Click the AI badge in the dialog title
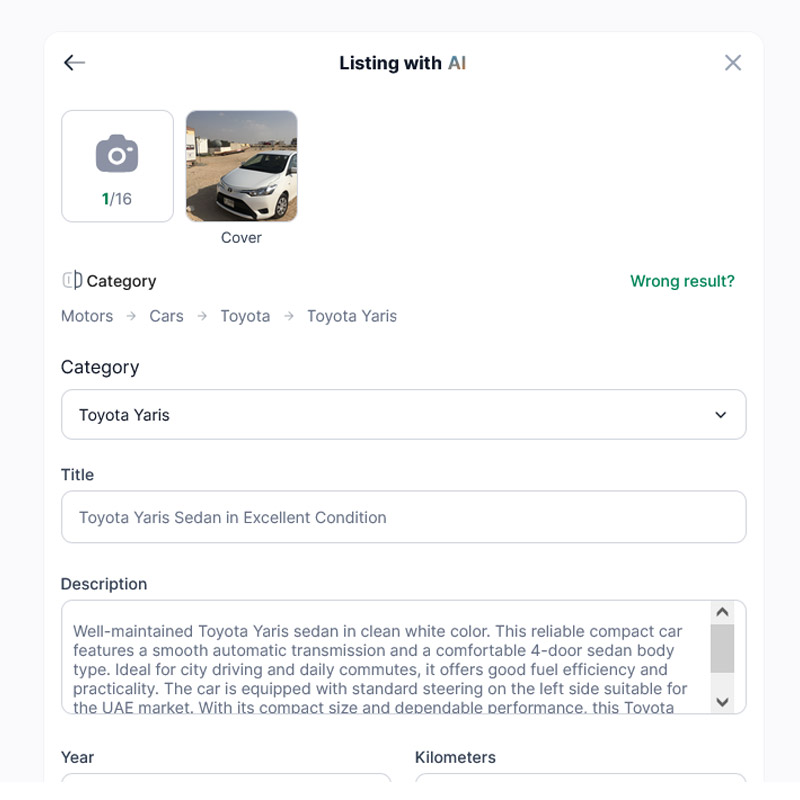The height and width of the screenshot is (800, 800). [458, 62]
